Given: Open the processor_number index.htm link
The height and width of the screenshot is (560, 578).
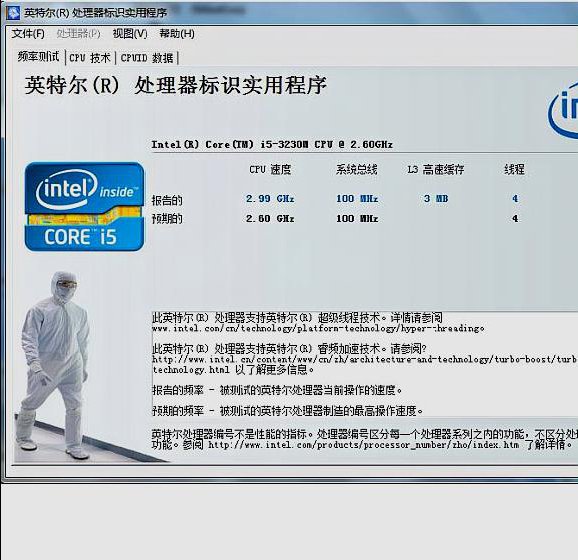Looking at the screenshot, I should click(x=363, y=445).
